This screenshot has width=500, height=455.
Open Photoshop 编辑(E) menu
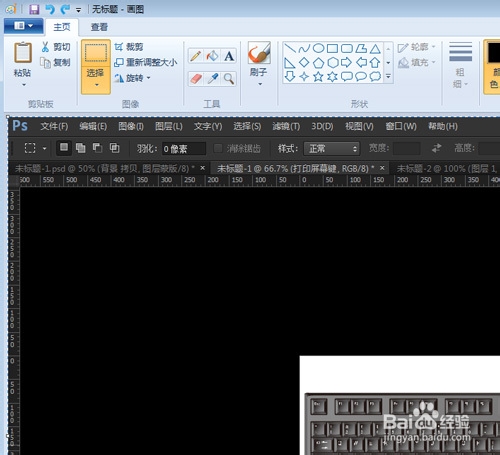click(x=93, y=126)
